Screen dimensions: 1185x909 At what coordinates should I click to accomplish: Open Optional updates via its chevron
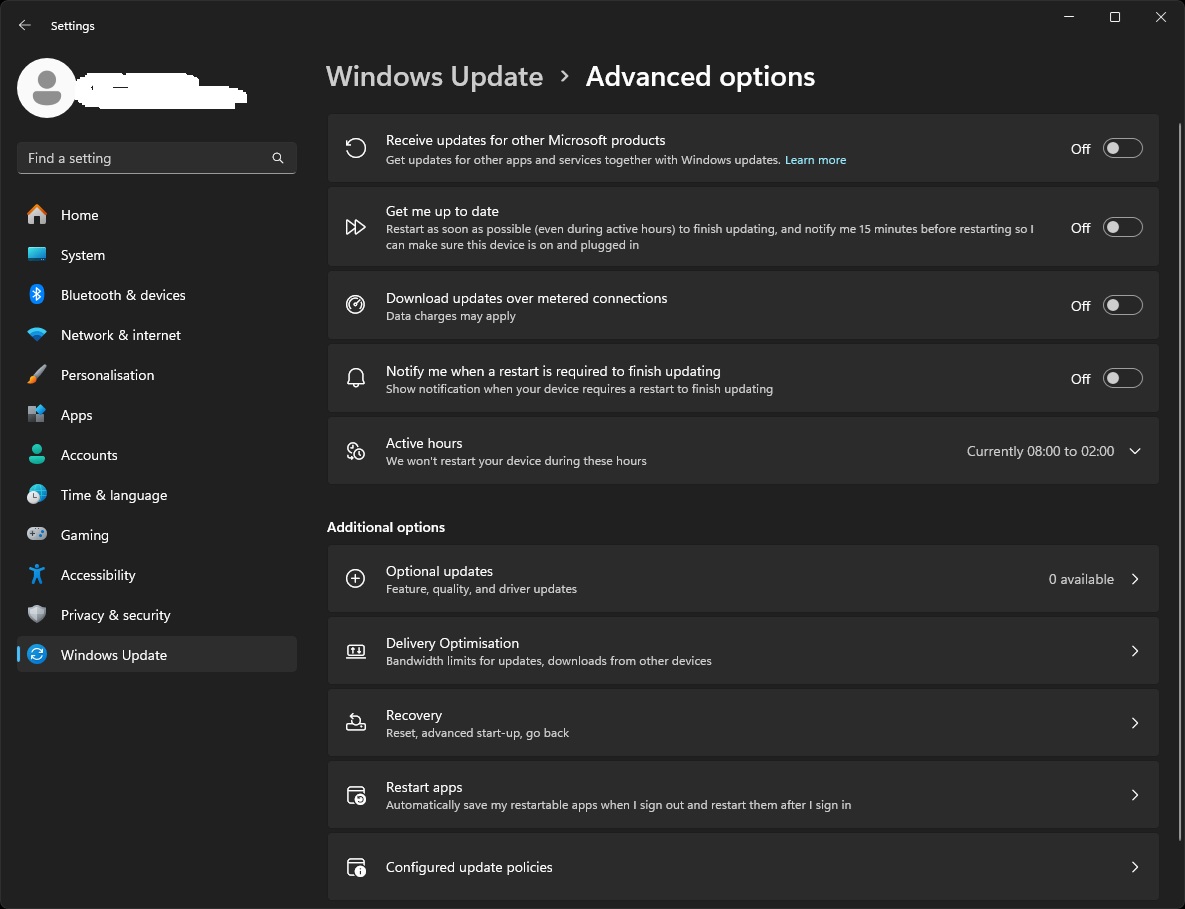click(1134, 579)
